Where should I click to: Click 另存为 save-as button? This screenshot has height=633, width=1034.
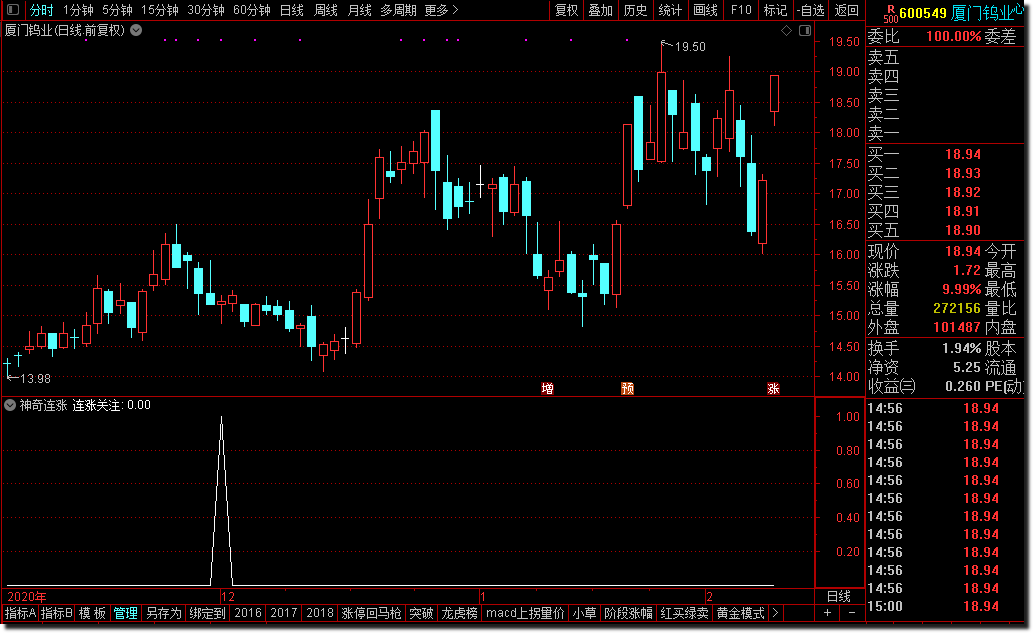(164, 613)
